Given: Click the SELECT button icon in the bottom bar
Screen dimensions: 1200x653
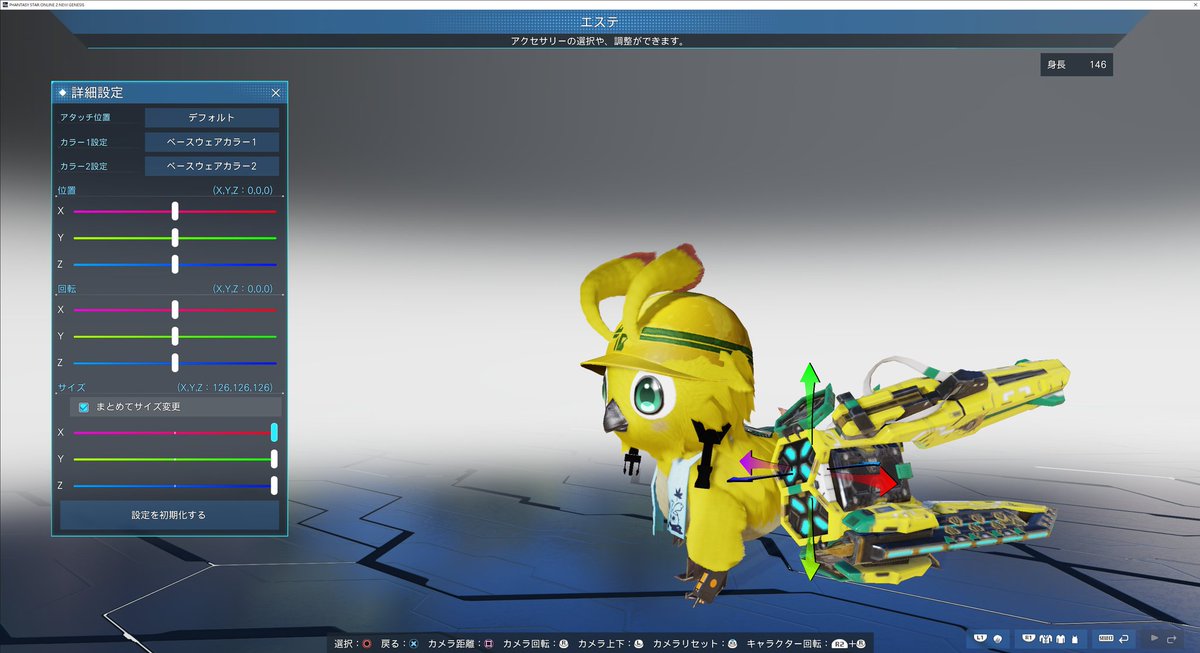Looking at the screenshot, I should coord(1106,637).
